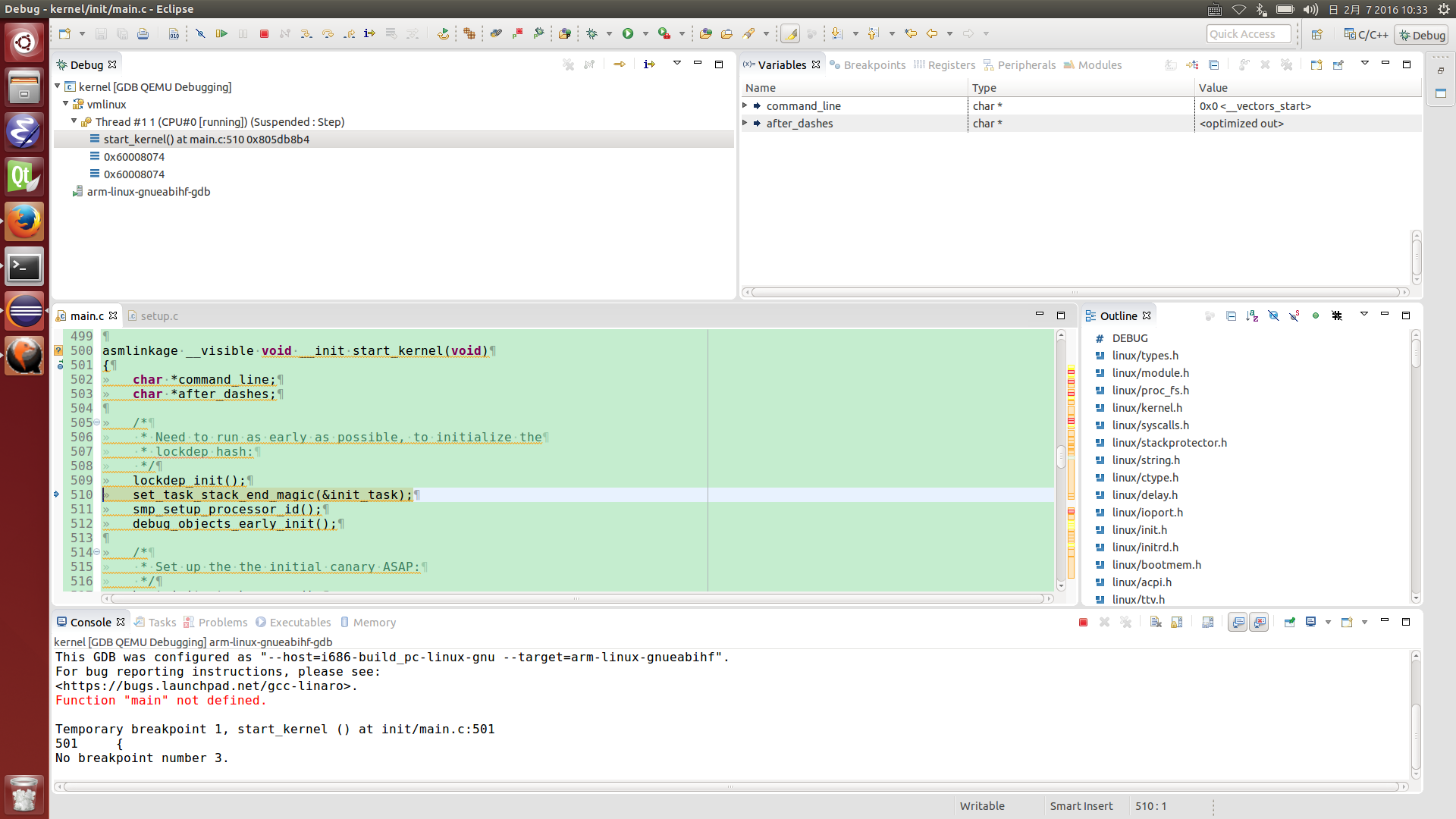
Task: Open the Breakpoints tab
Action: pos(868,65)
